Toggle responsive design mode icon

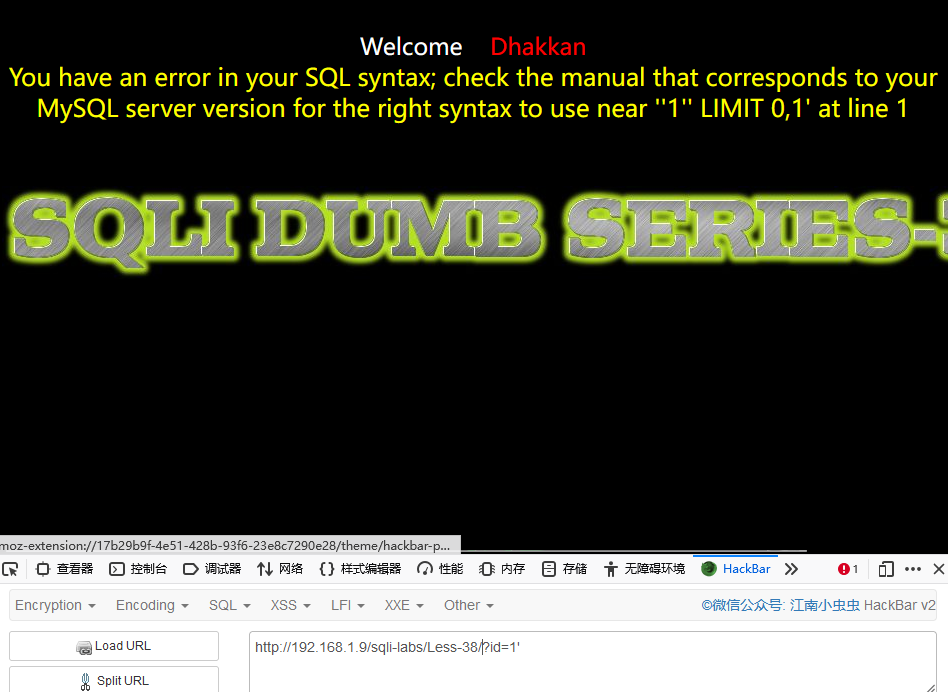coord(886,569)
